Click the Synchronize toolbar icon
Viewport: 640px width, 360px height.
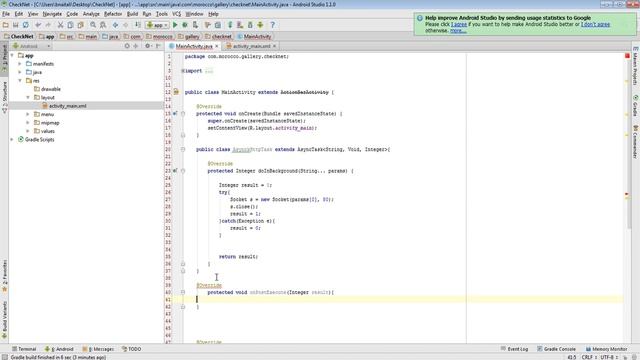[26, 25]
